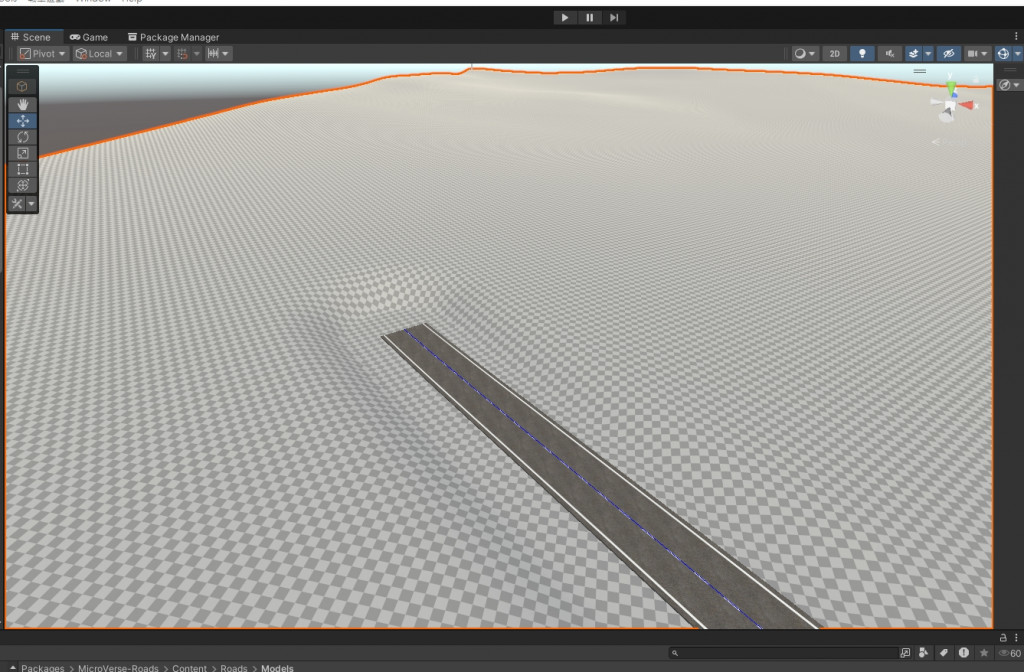Click Packages in the breadcrumb path

click(42, 668)
